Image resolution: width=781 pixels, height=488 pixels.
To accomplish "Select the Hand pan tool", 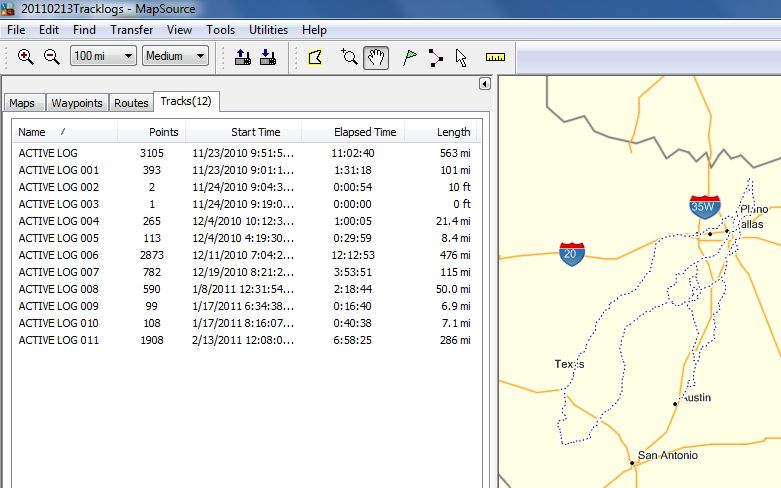I will tap(376, 57).
